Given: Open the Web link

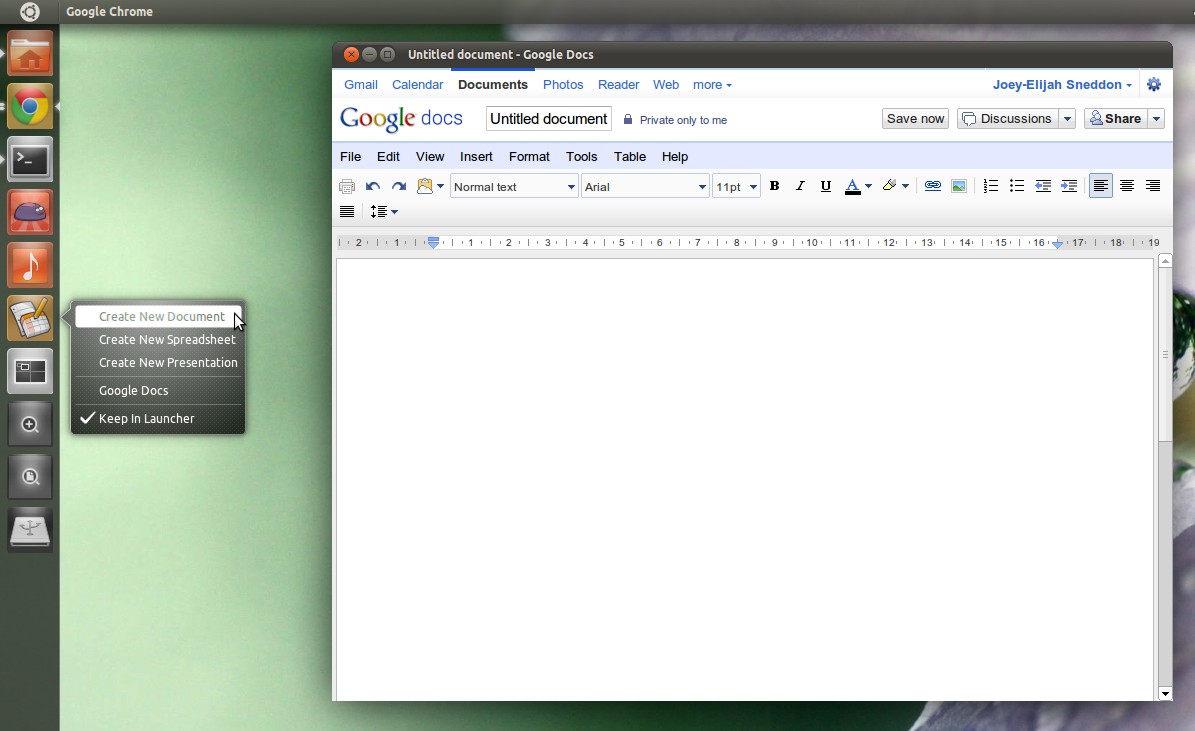Looking at the screenshot, I should pos(666,85).
